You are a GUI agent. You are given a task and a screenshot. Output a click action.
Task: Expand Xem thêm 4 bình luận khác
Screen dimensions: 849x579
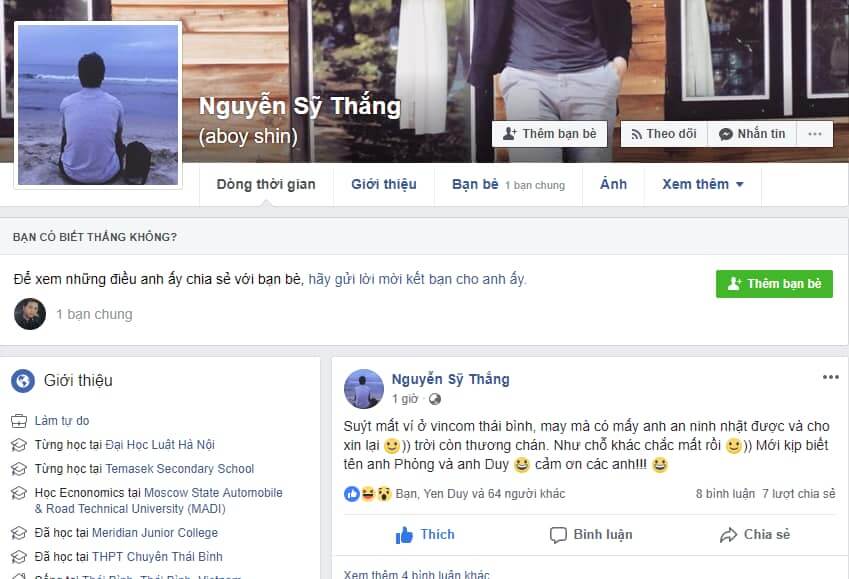pyautogui.click(x=416, y=574)
